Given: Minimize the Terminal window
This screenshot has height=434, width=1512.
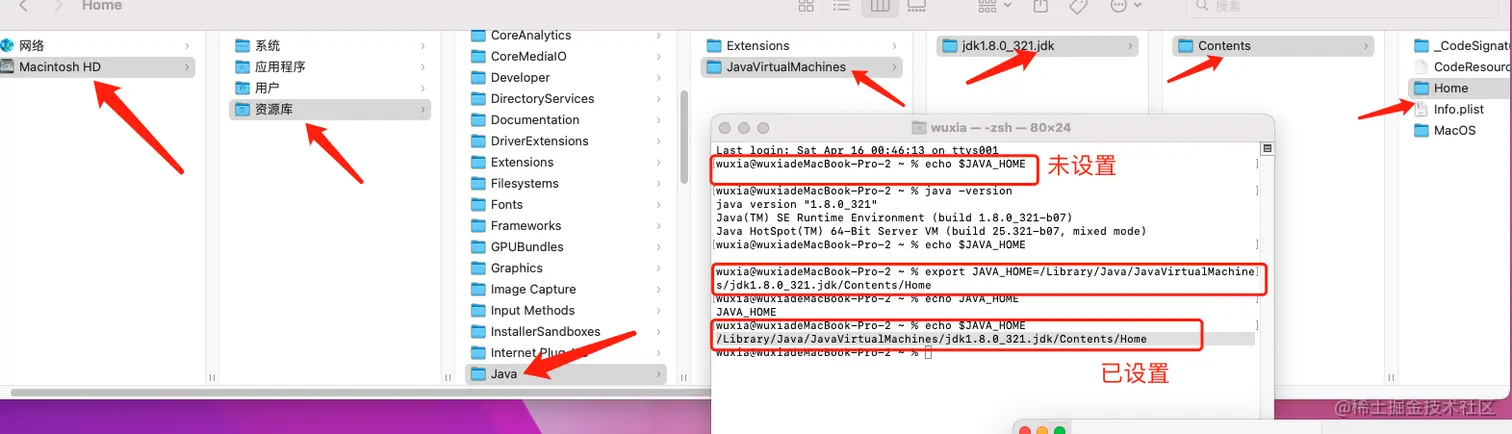Looking at the screenshot, I should (745, 128).
